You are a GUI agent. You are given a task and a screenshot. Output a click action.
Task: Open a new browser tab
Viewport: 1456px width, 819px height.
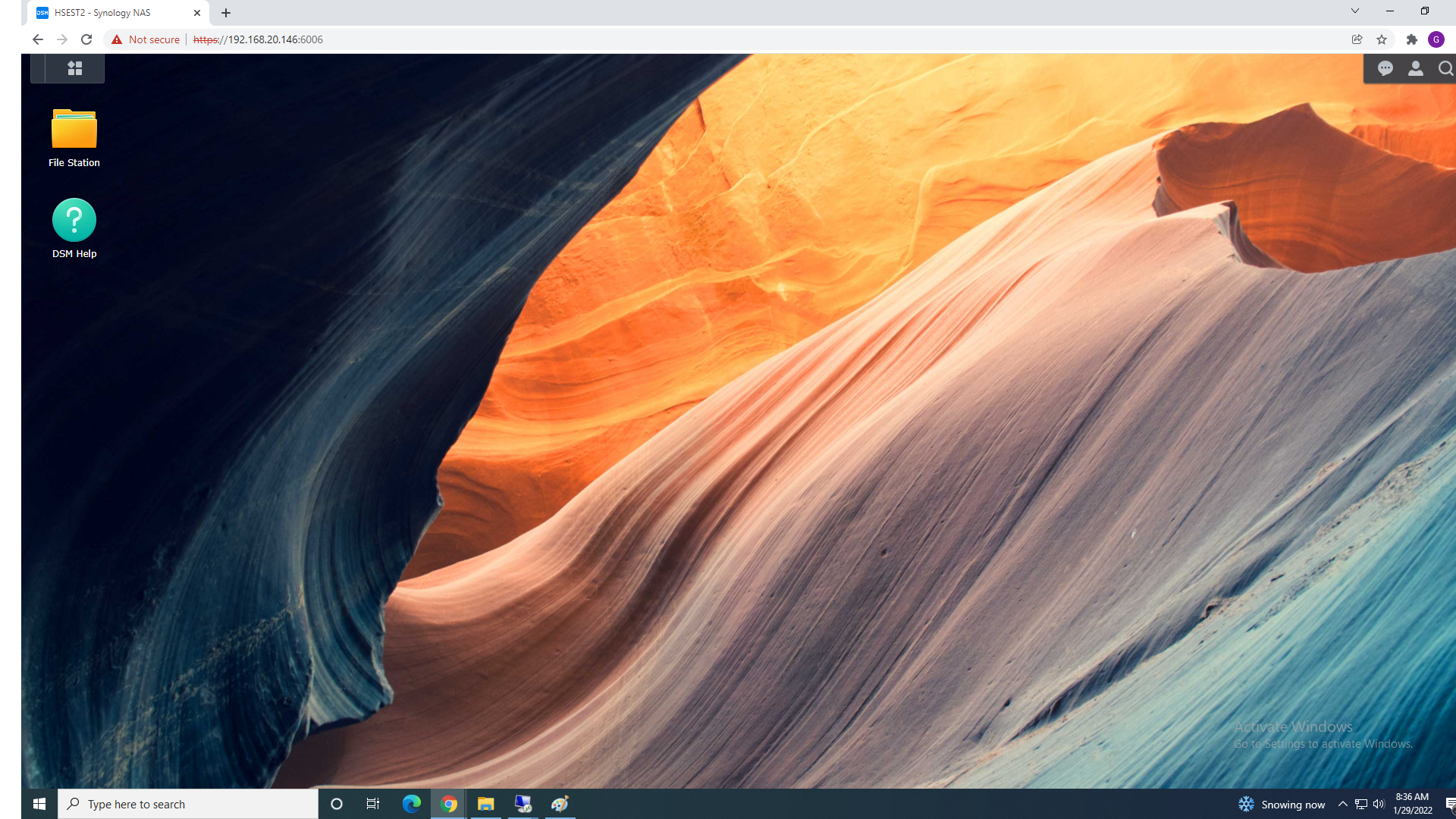pos(226,13)
